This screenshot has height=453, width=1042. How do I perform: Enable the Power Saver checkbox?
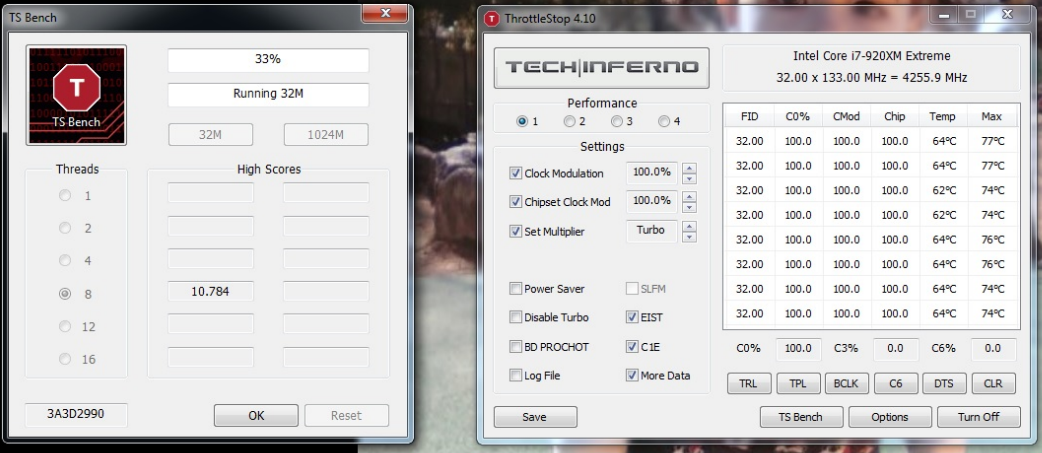pos(515,289)
